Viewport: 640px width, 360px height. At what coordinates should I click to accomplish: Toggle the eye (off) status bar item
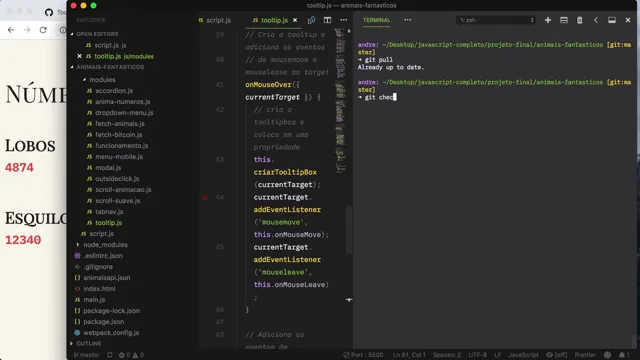click(x=557, y=355)
